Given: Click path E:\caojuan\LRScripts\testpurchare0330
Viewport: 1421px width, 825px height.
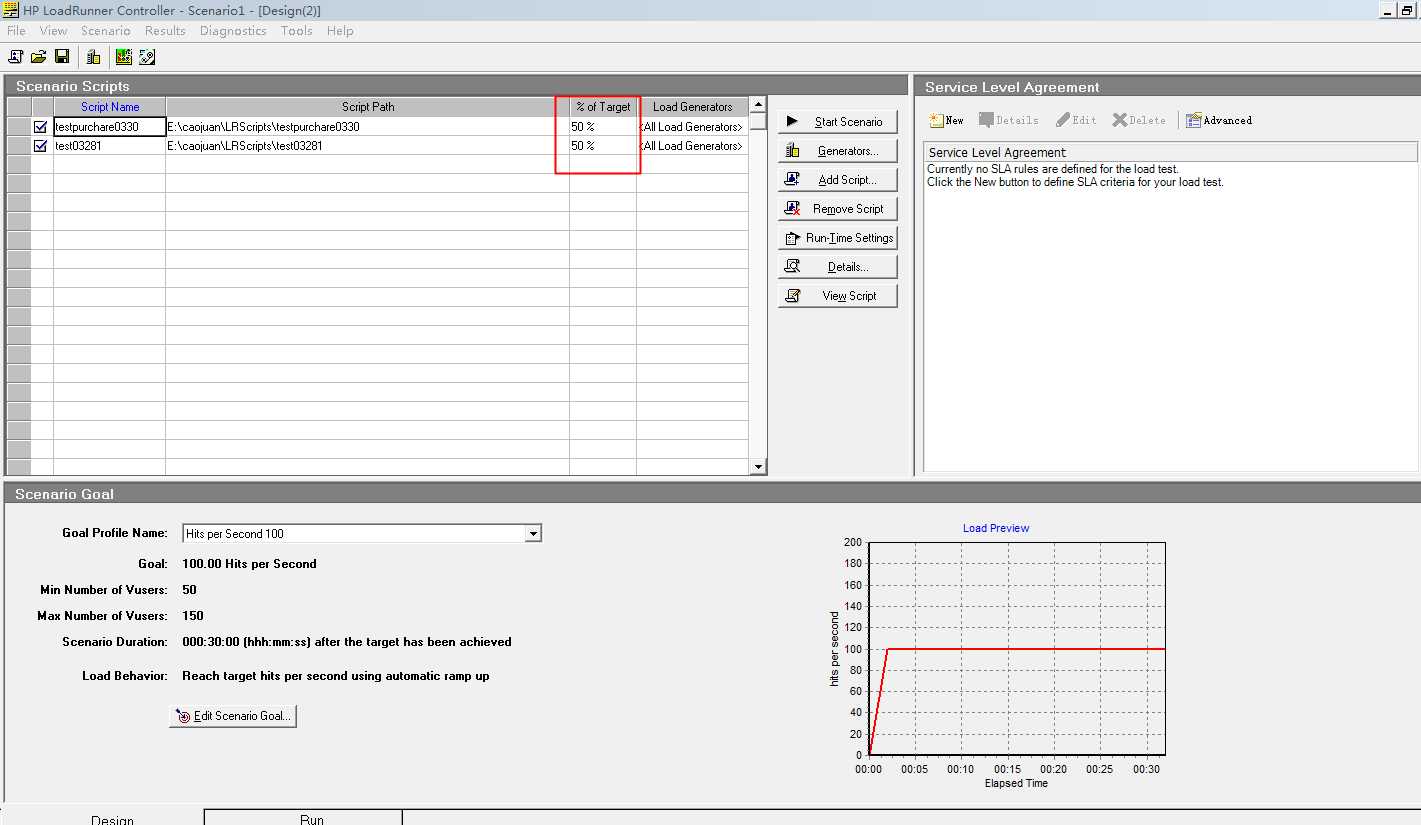Looking at the screenshot, I should pos(368,127).
